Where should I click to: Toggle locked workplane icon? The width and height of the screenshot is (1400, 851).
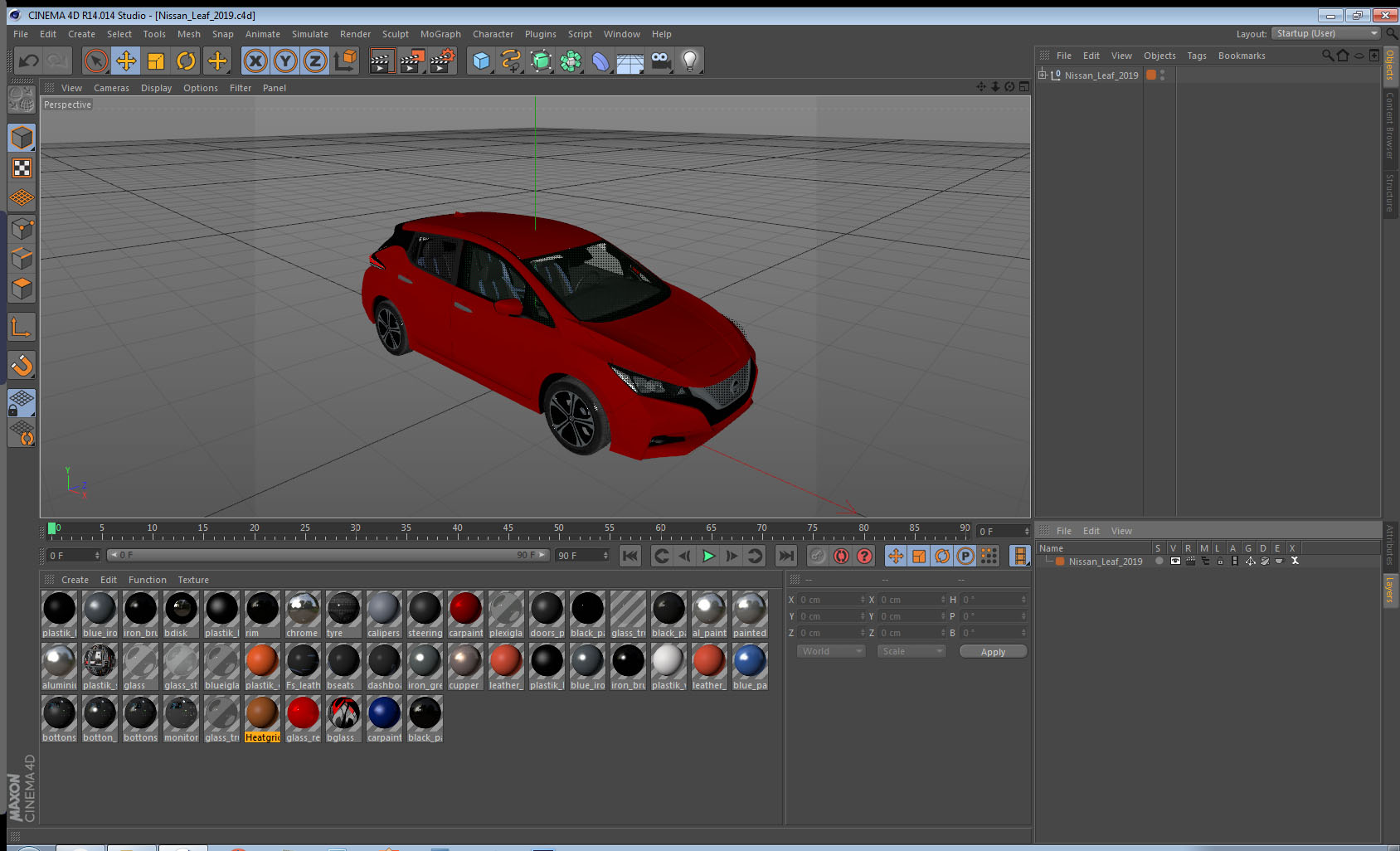[x=22, y=403]
